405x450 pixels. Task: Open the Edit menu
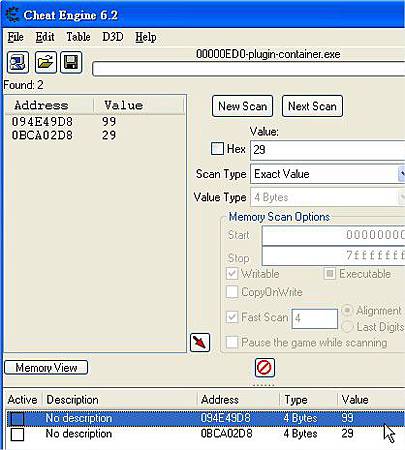45,37
